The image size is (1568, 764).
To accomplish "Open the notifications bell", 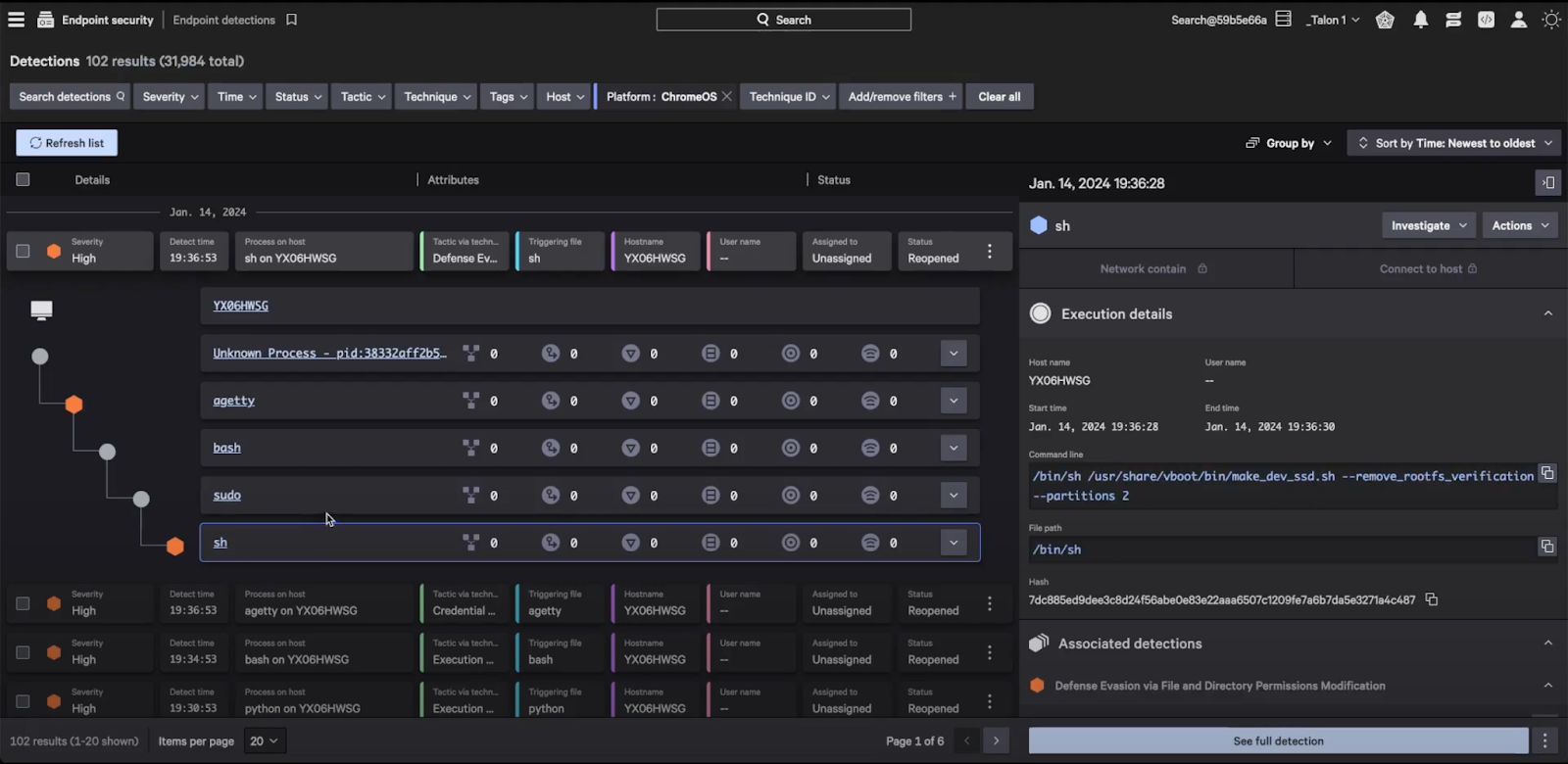I will tap(1420, 20).
